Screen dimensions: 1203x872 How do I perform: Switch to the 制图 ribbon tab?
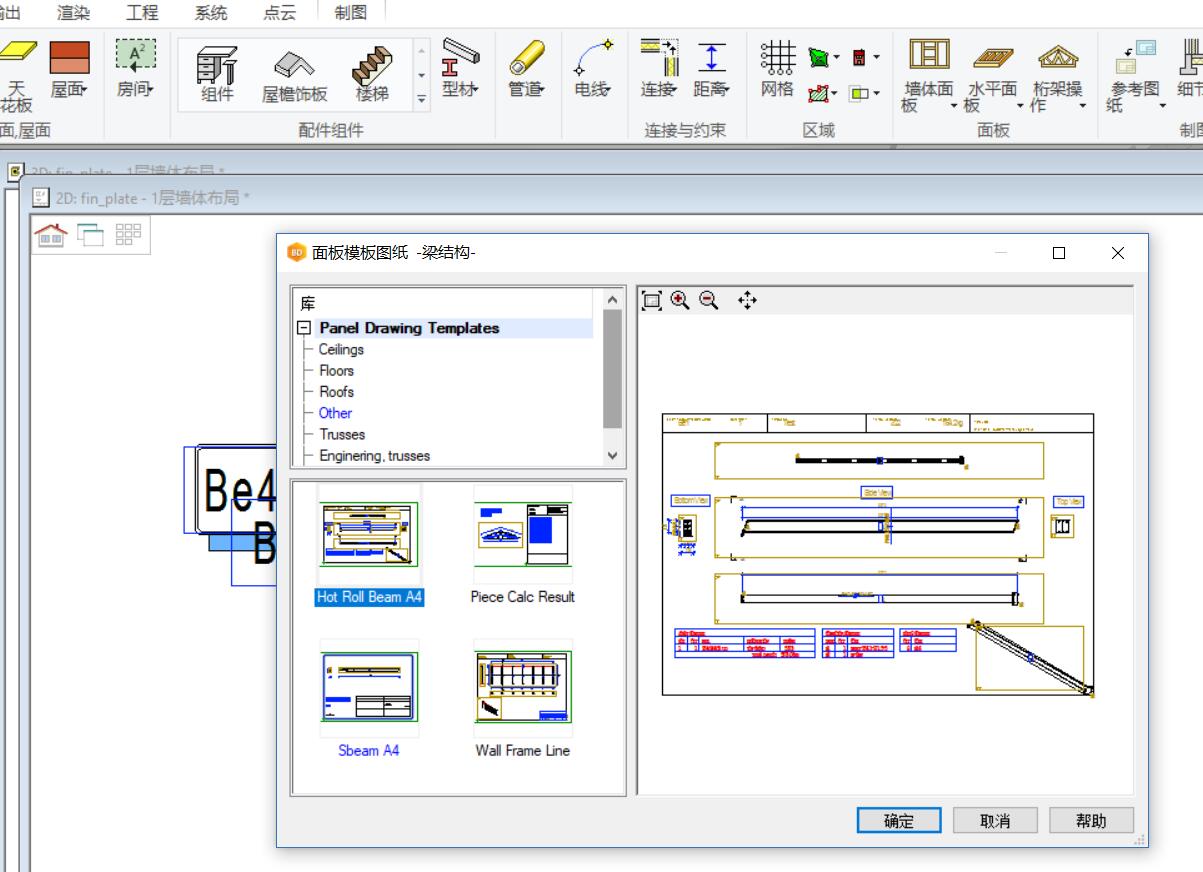[x=351, y=12]
